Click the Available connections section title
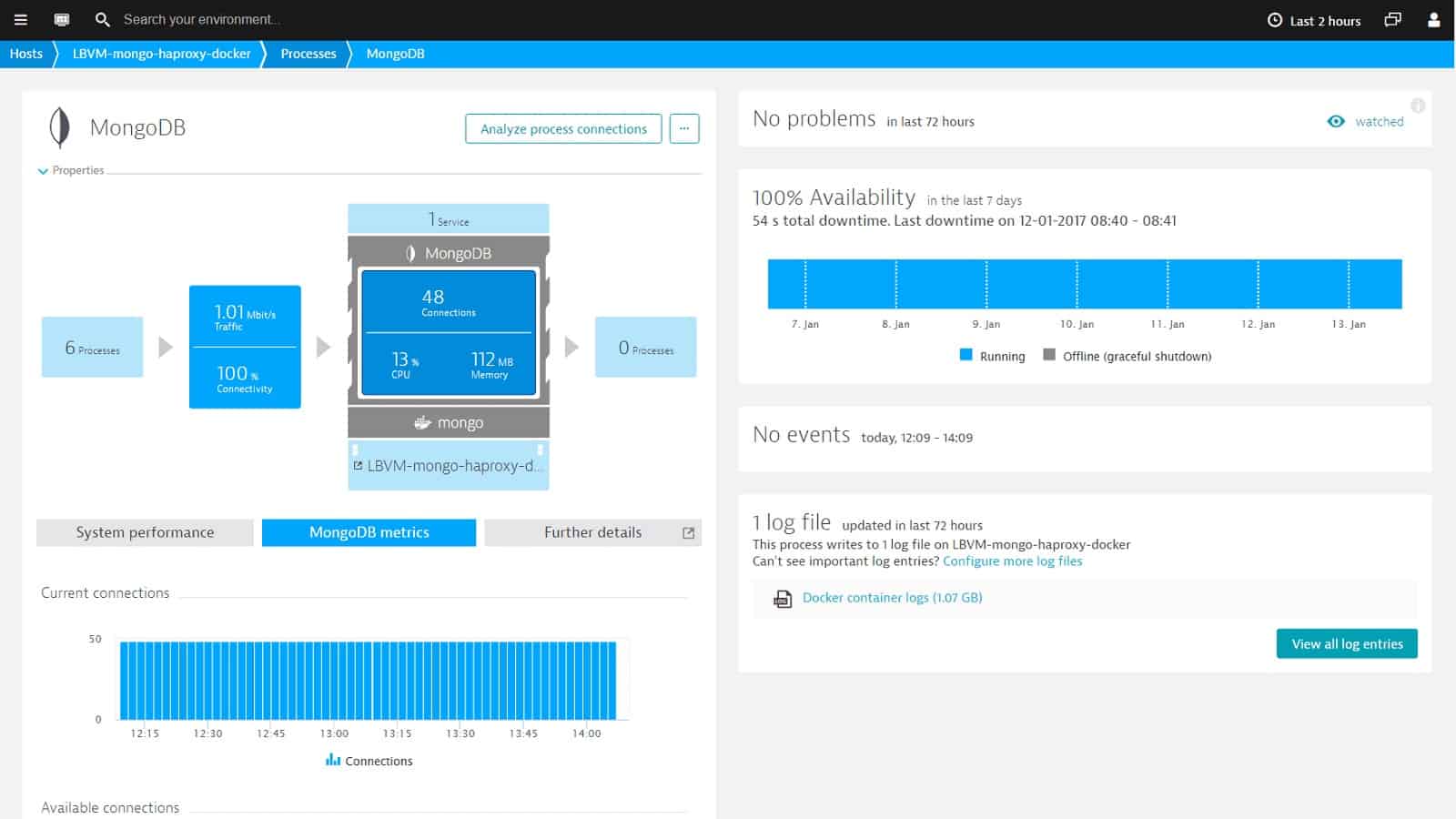The height and width of the screenshot is (819, 1456). pos(110,807)
